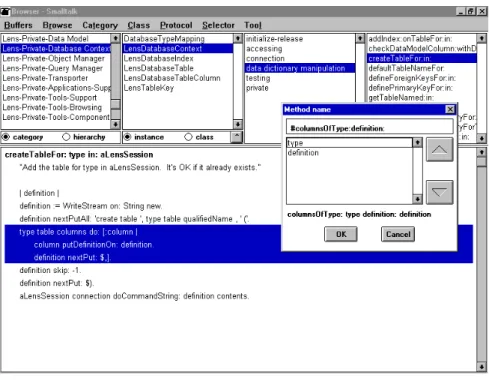Select the defaultTableNameFor: selector
This screenshot has width=489, height=381.
coord(422,68)
